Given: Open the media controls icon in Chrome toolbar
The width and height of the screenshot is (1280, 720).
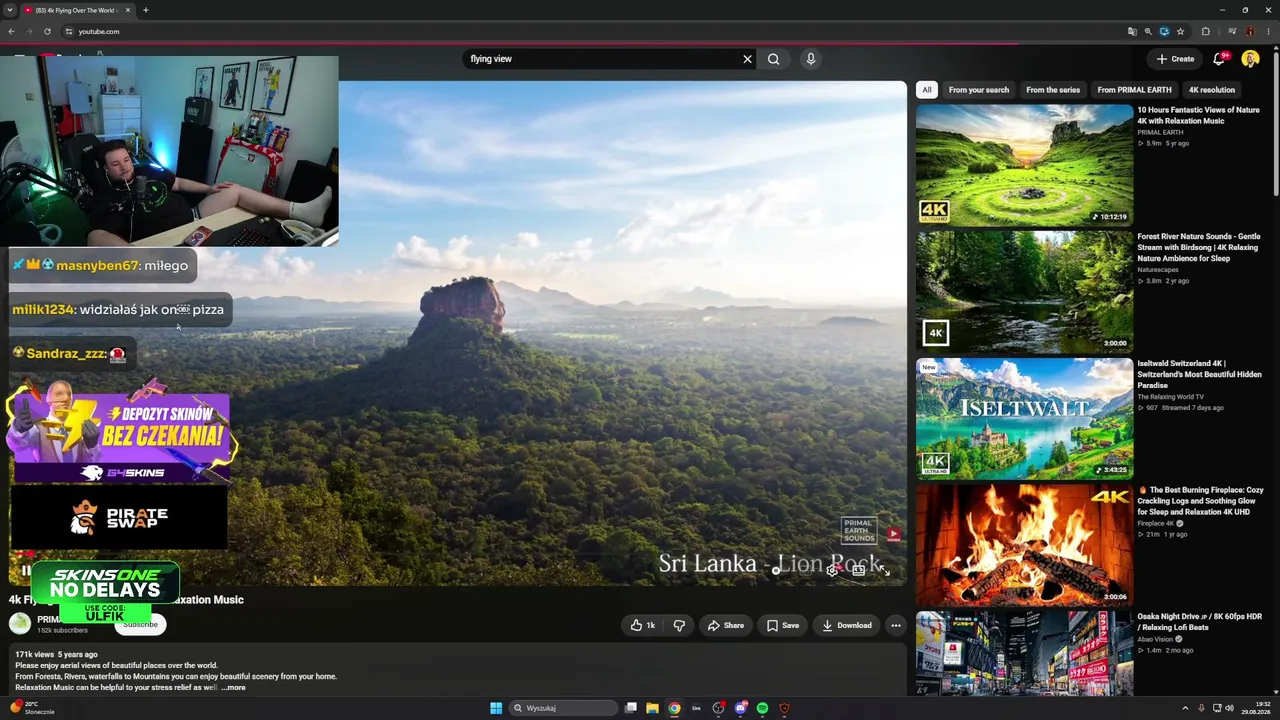Looking at the screenshot, I should pyautogui.click(x=1231, y=31).
